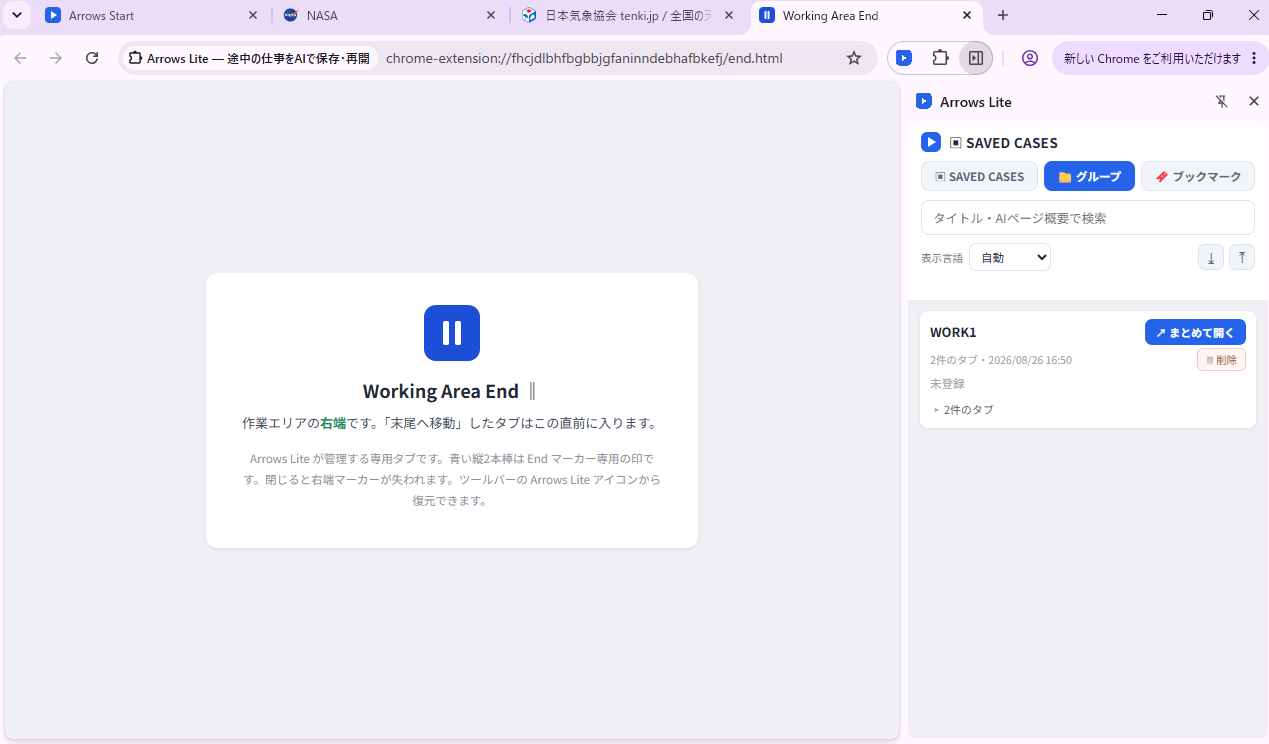Pin the Arrows Lite side panel
The image size is (1269, 744).
[x=1221, y=101]
